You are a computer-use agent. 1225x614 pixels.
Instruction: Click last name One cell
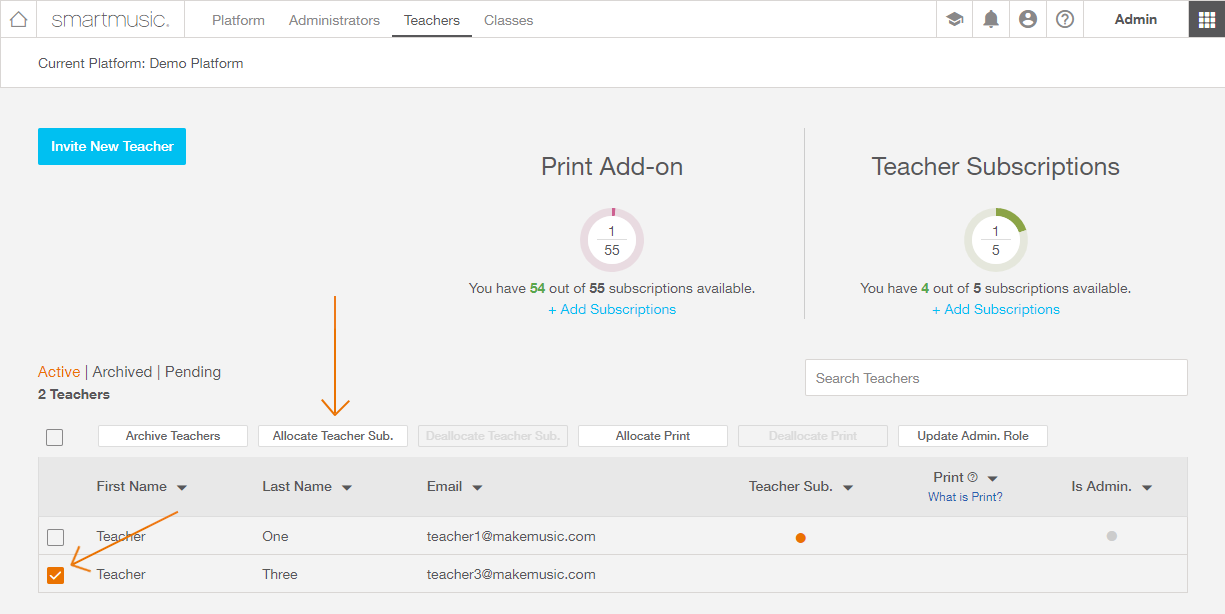coord(275,536)
